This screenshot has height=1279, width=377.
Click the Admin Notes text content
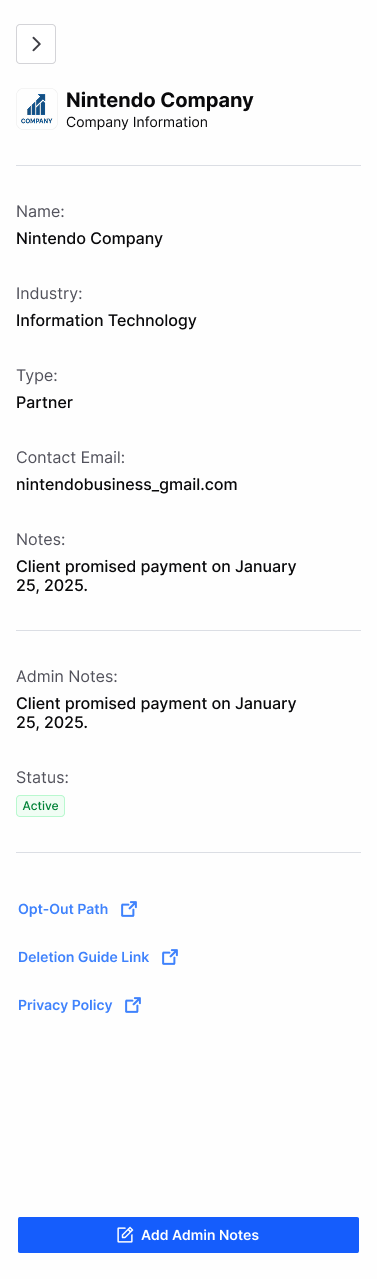tap(156, 713)
